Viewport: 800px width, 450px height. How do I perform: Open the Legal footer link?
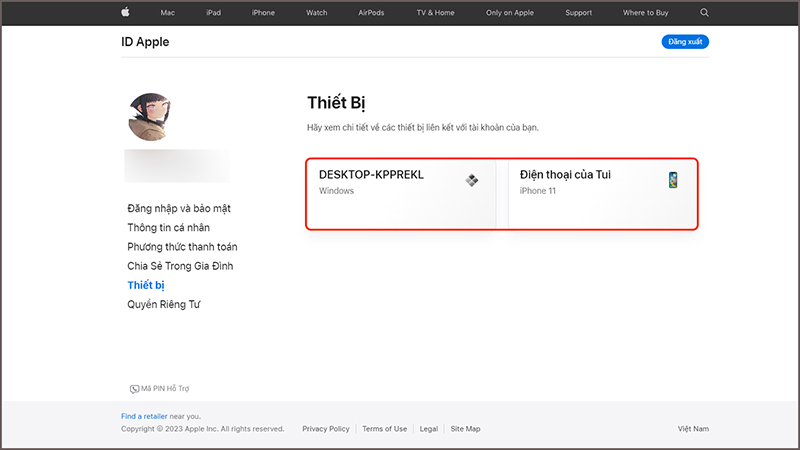click(429, 429)
